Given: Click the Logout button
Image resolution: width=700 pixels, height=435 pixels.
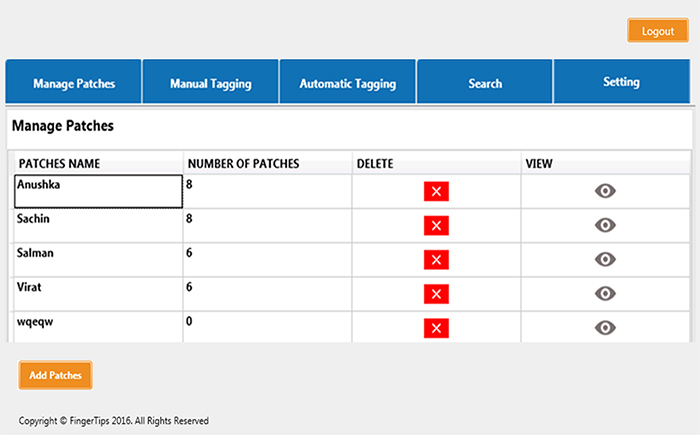Looking at the screenshot, I should point(657,31).
